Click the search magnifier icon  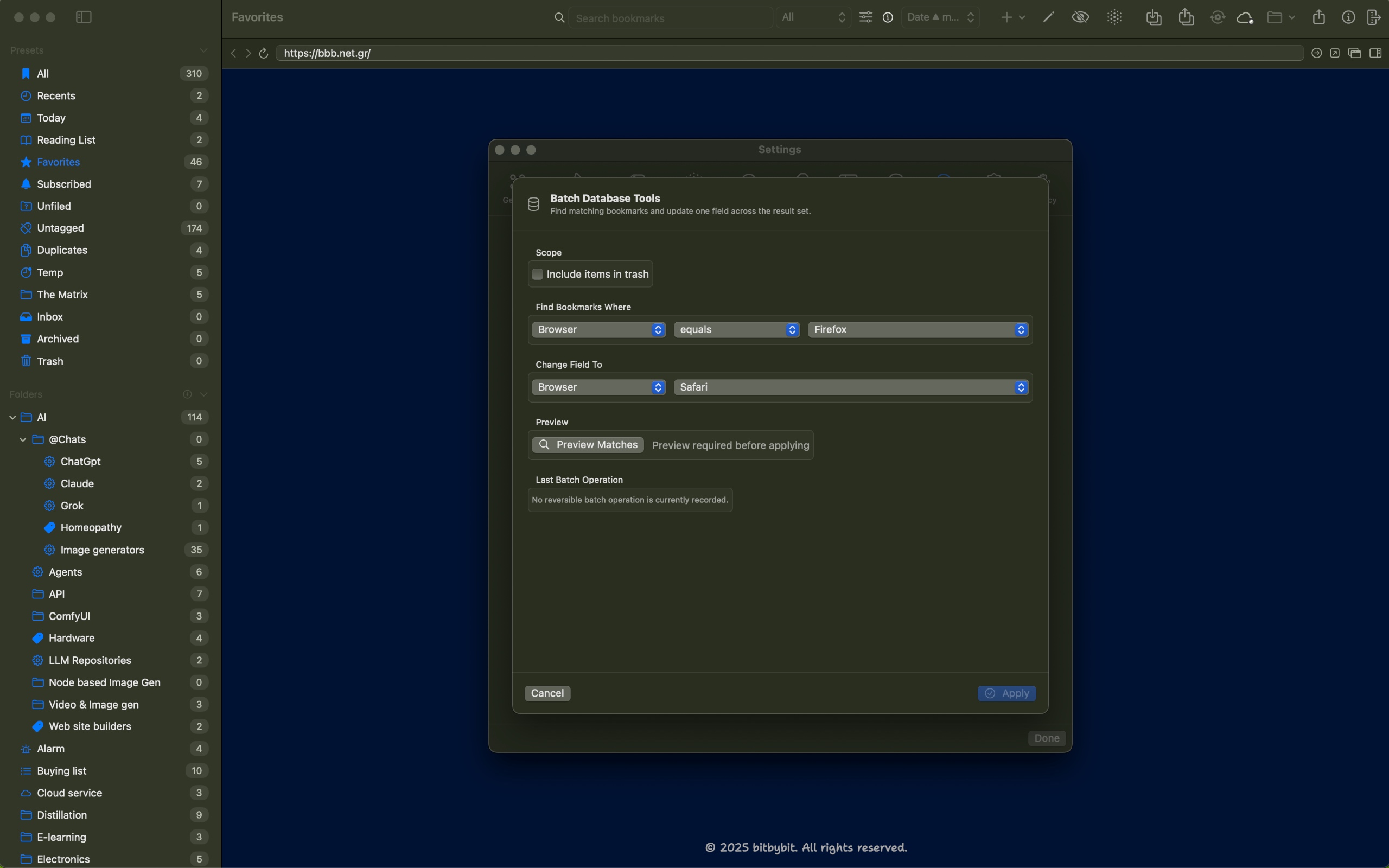[559, 18]
